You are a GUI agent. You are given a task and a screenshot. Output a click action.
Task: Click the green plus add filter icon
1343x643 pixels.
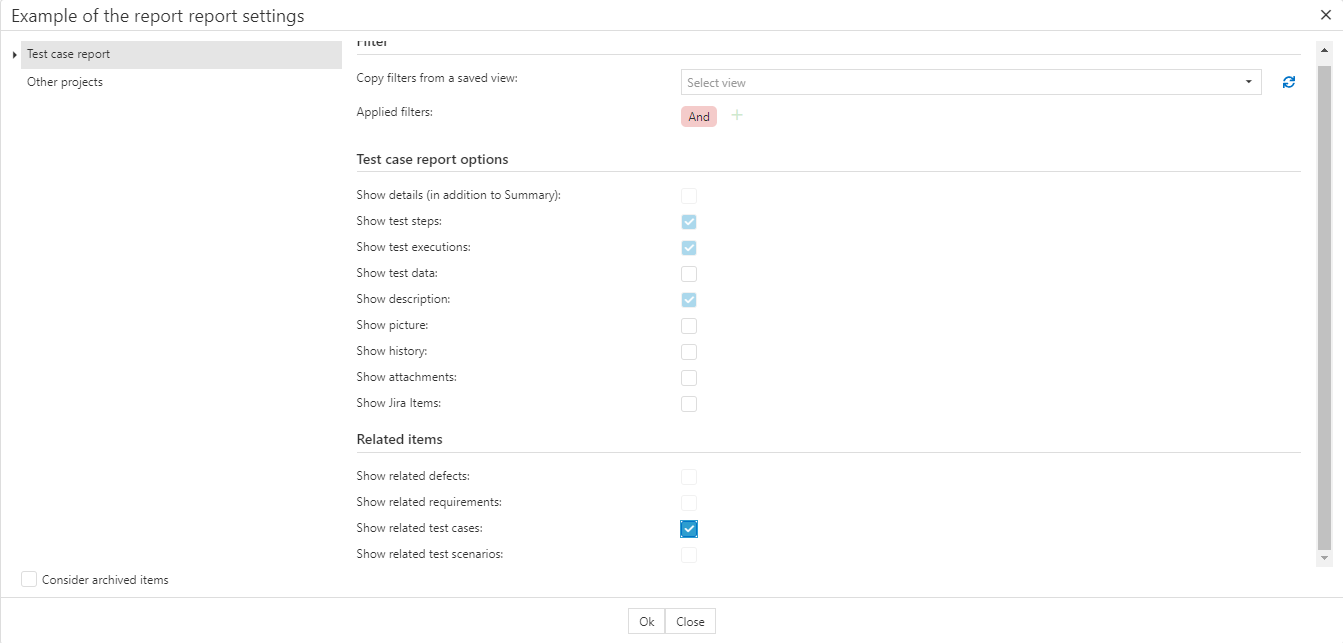tap(737, 116)
